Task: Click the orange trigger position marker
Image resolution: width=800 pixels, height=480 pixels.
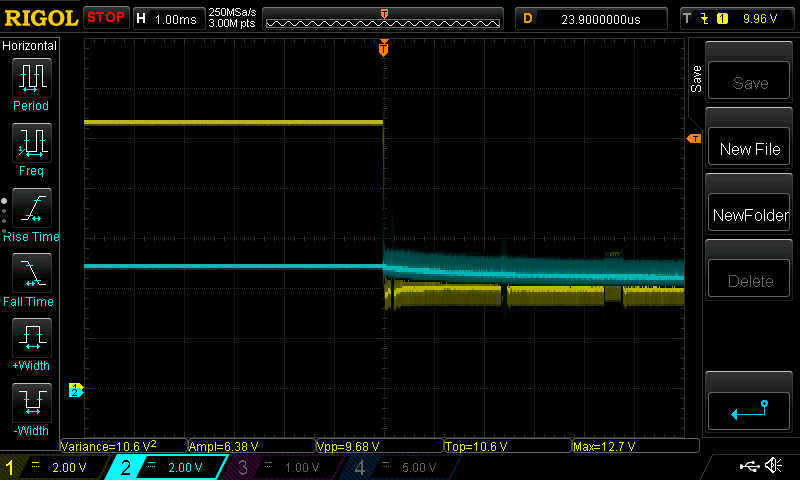Action: pyautogui.click(x=384, y=48)
